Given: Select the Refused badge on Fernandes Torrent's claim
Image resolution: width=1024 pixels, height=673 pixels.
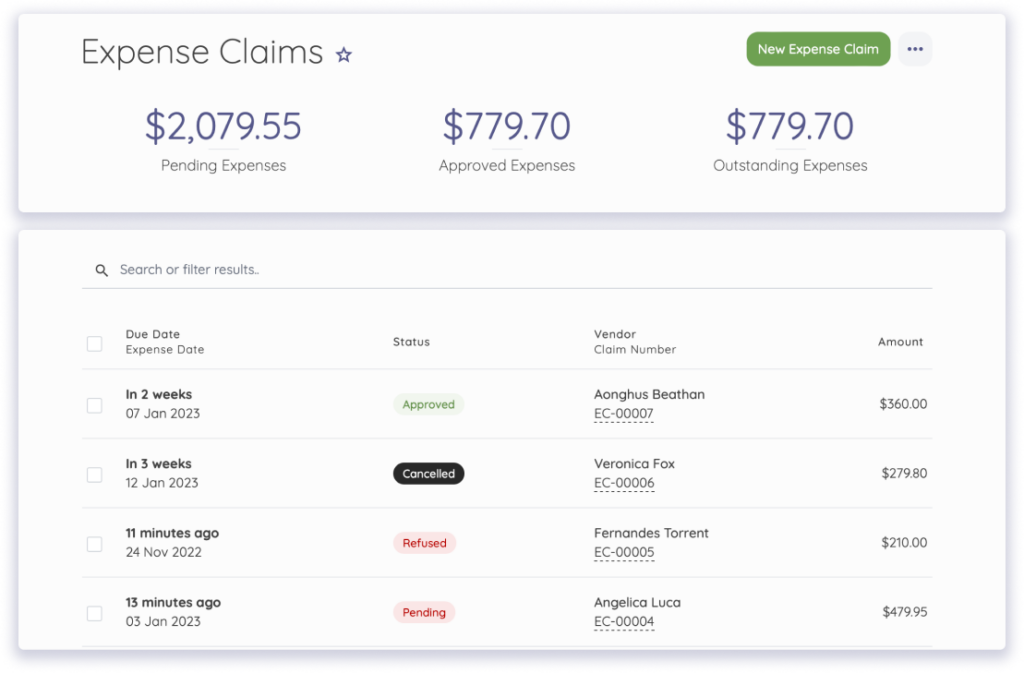Looking at the screenshot, I should pos(424,543).
